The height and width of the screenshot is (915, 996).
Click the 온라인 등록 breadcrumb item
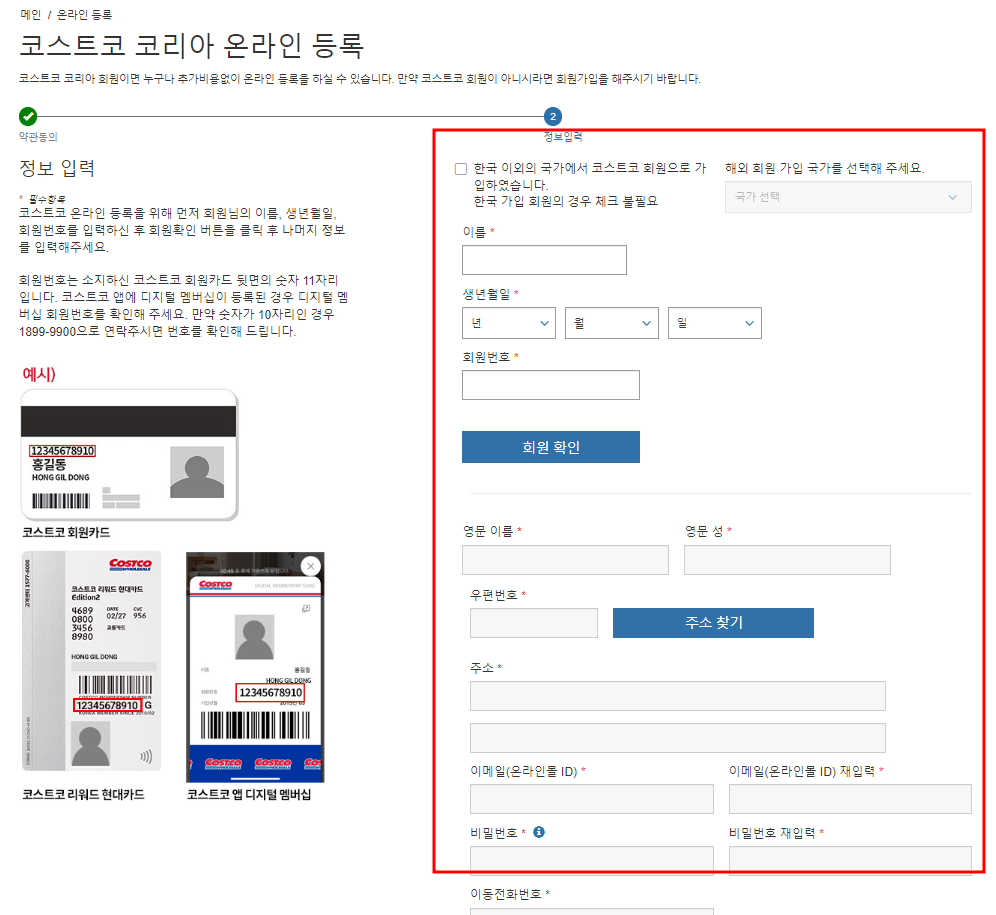pos(84,14)
